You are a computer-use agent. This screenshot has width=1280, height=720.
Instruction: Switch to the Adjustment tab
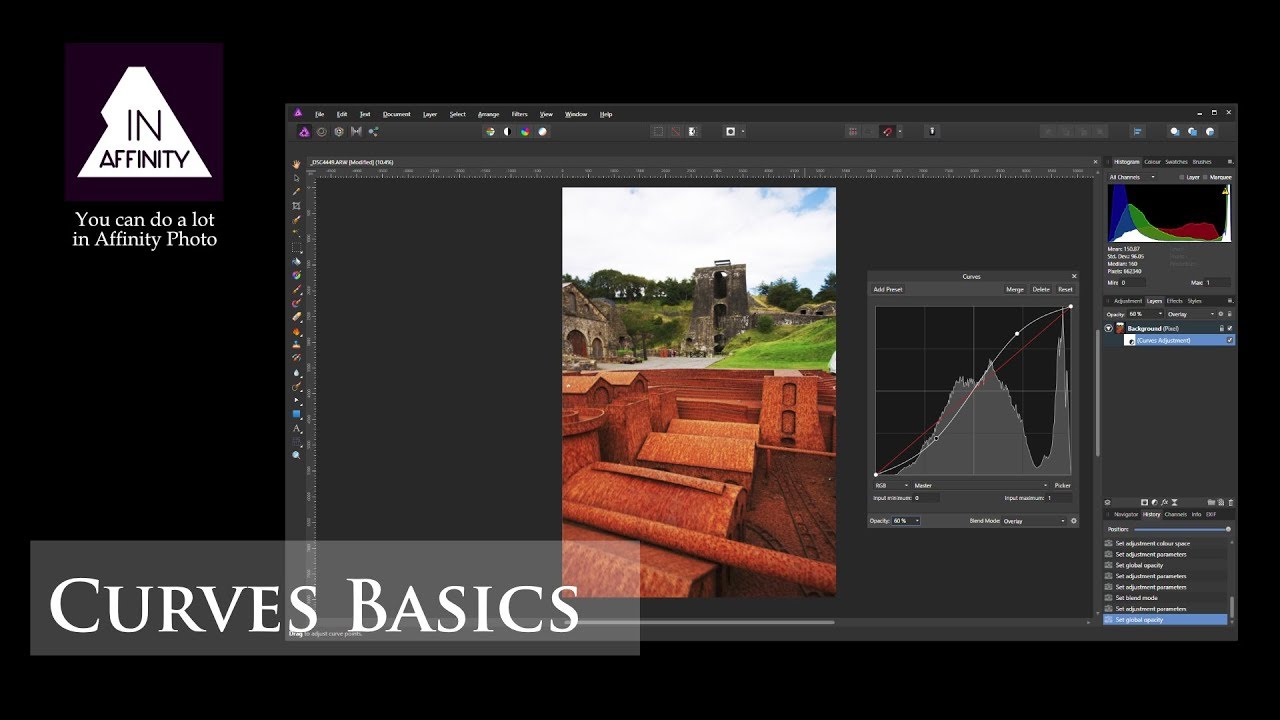(1128, 301)
